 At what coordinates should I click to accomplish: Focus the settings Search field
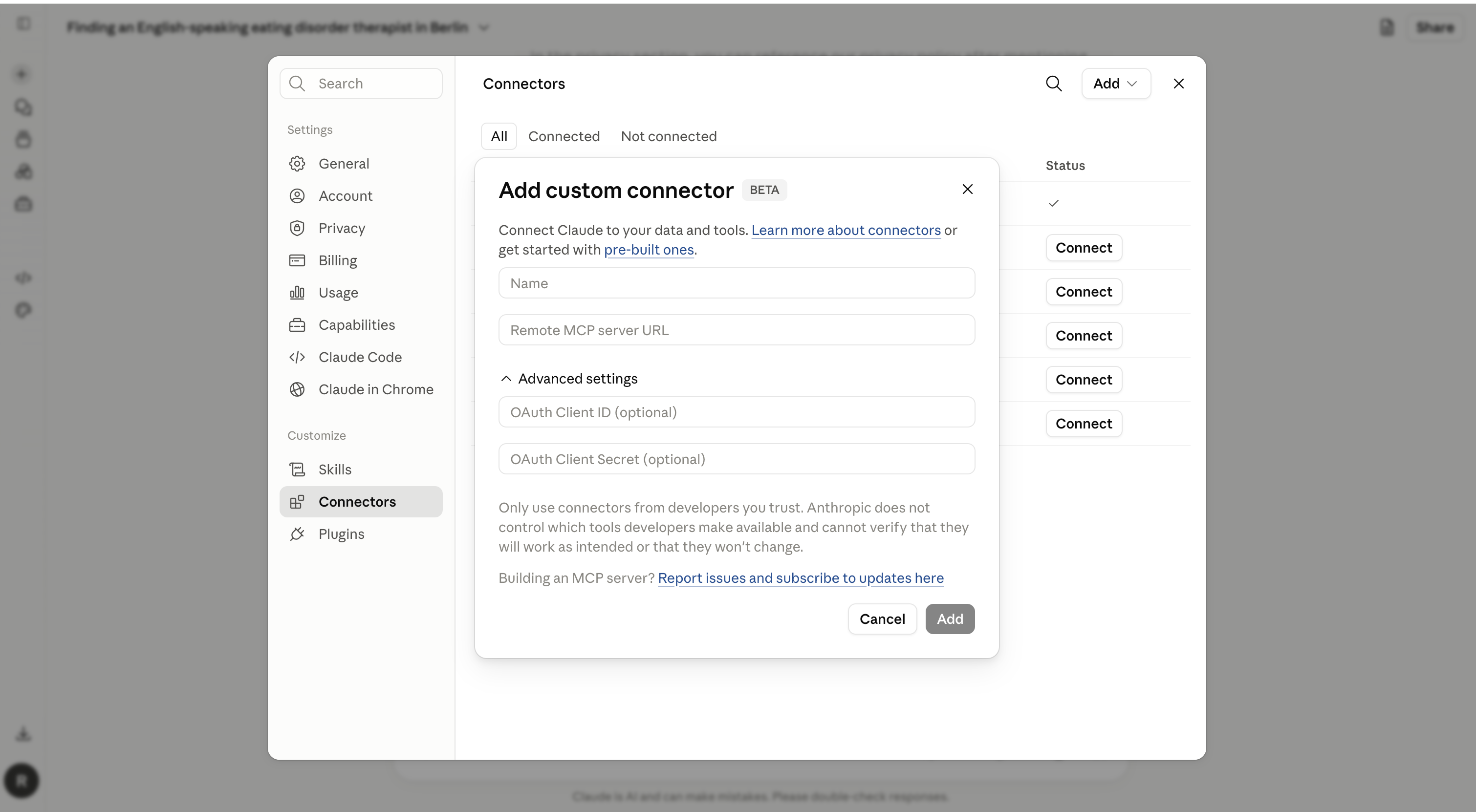(361, 84)
